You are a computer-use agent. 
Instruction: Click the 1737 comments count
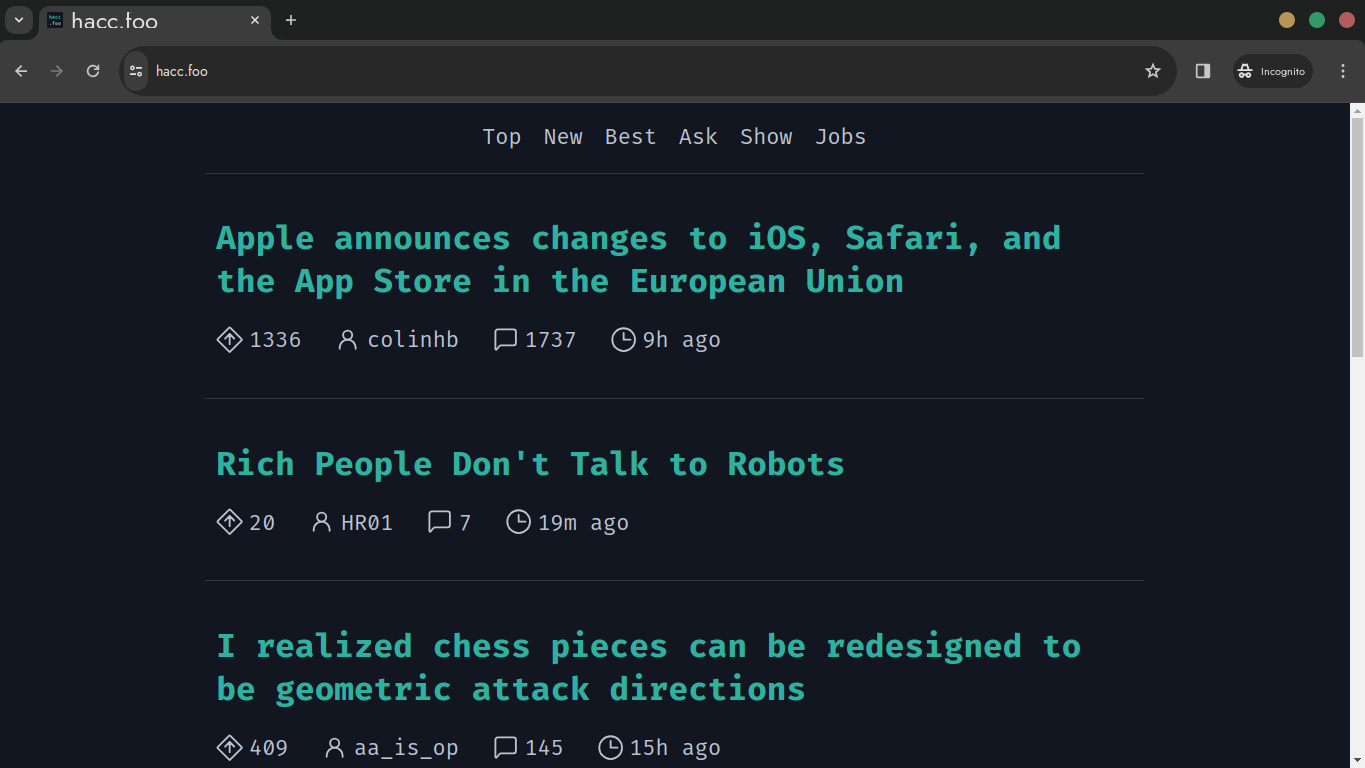coord(551,340)
